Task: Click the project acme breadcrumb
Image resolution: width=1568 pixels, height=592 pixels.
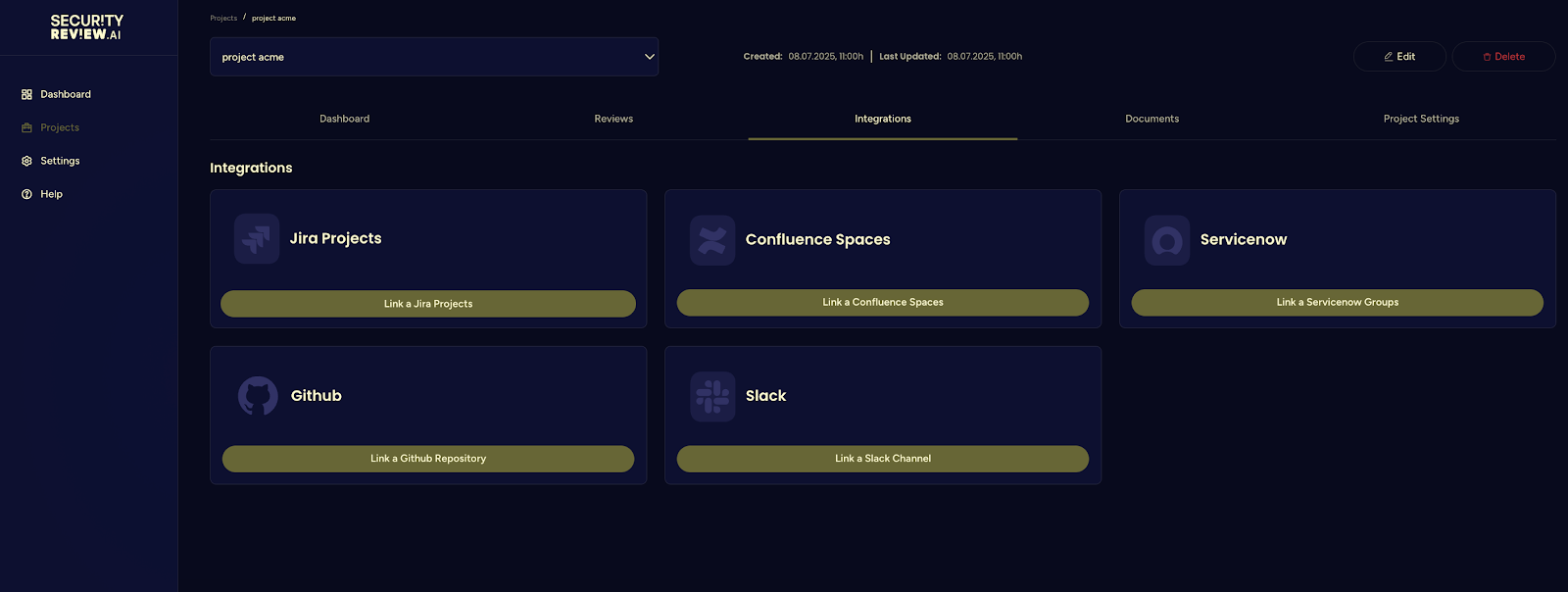Action: 273,18
